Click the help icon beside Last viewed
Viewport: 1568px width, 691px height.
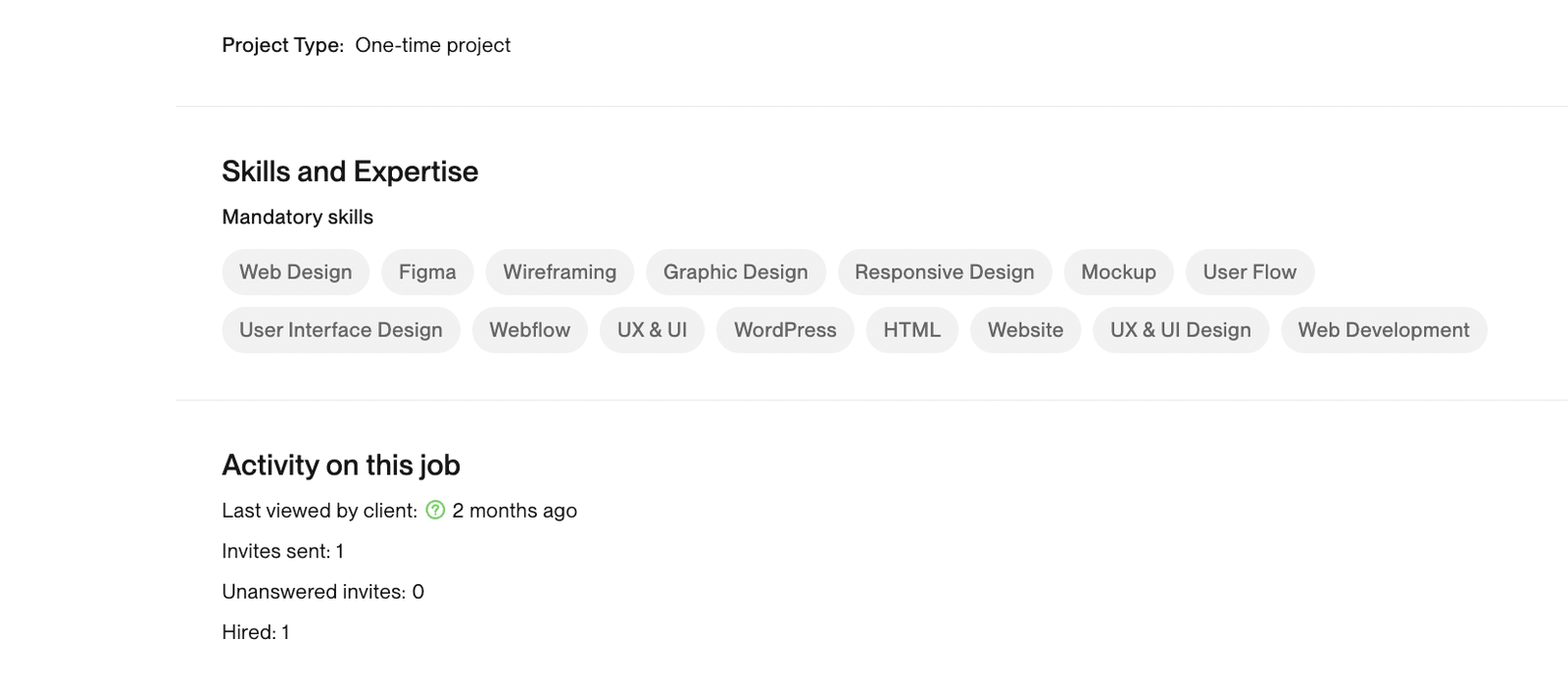[x=435, y=510]
